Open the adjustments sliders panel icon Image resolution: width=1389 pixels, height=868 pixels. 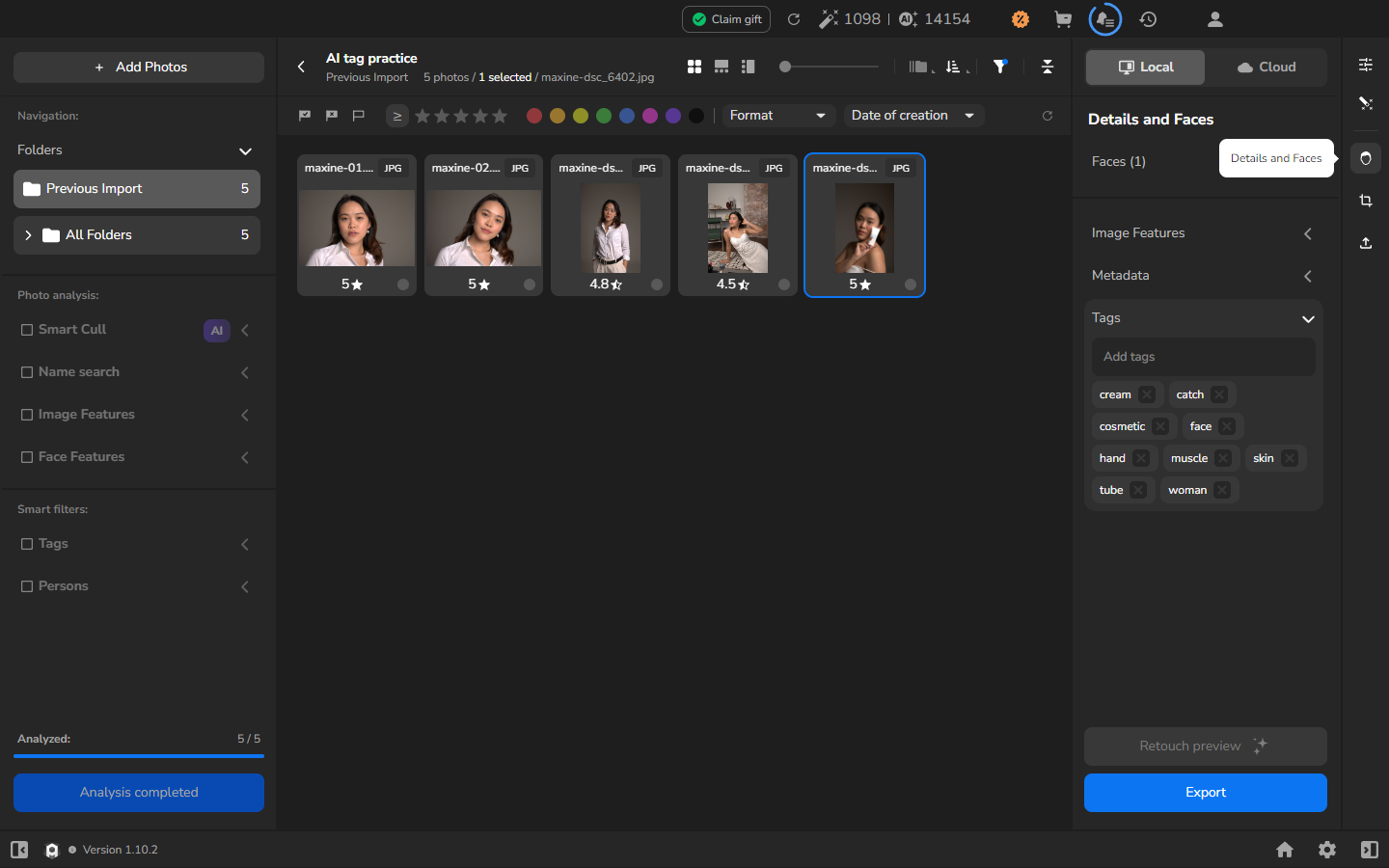click(1366, 65)
